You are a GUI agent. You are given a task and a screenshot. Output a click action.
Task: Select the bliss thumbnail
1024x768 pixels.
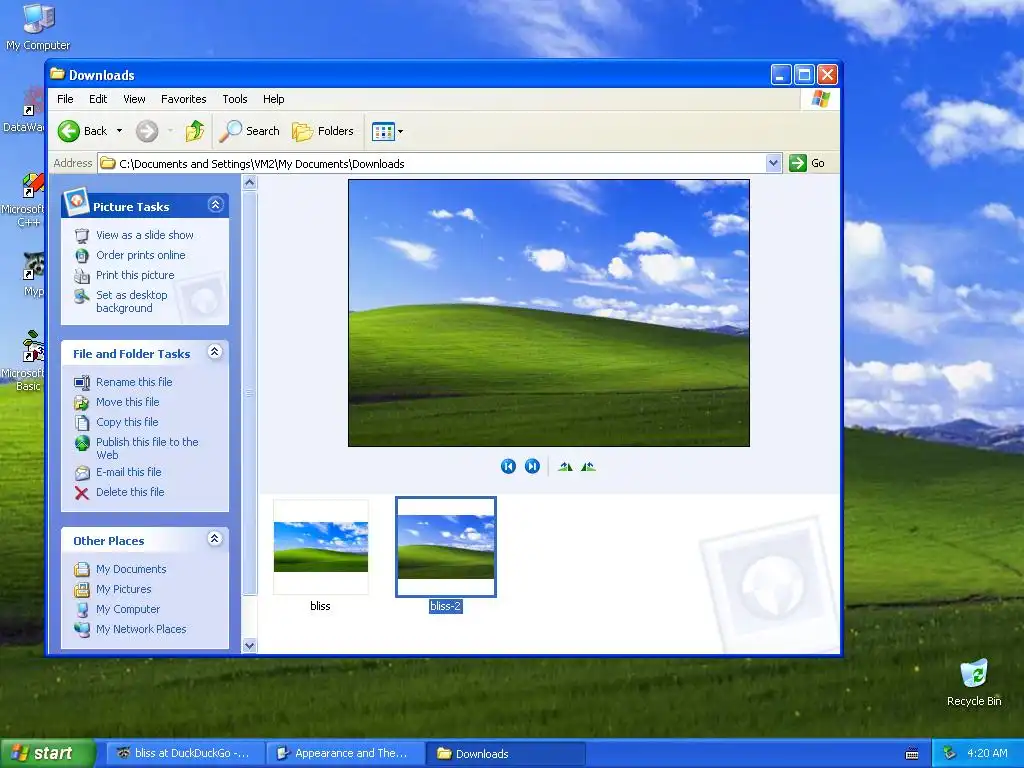point(321,547)
